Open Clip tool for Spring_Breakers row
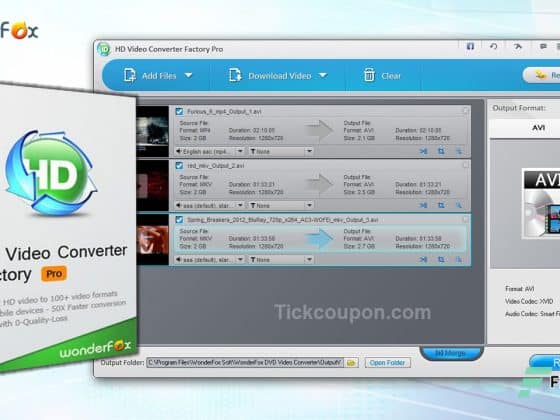Viewport: 560px width, 420px height. 424,259
